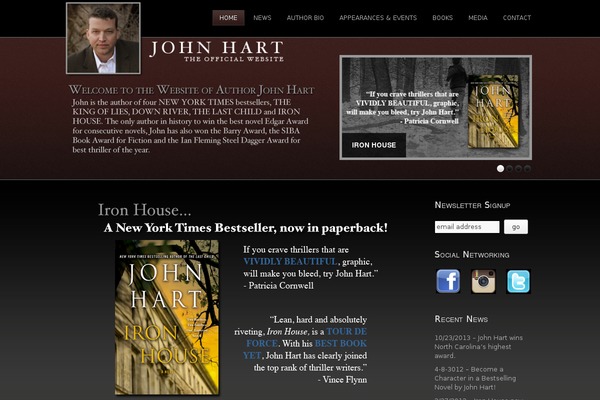This screenshot has height=400, width=600.
Task: Click the email address newsletter field
Action: coord(467,227)
